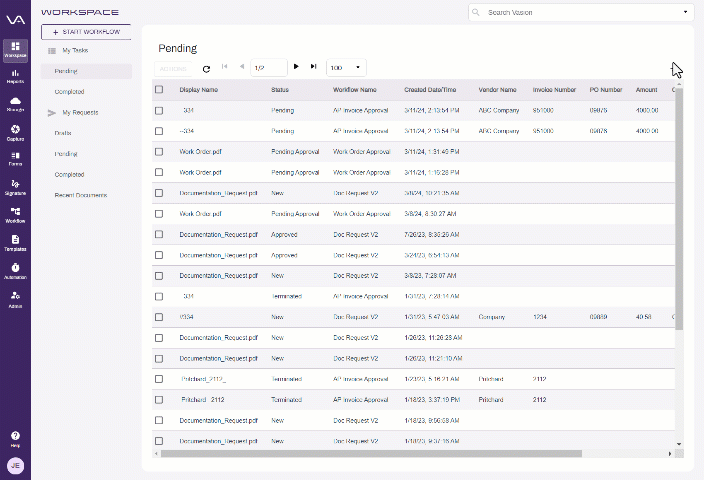Image resolution: width=704 pixels, height=480 pixels.
Task: Select Completed under My Tasks
Action: [69, 92]
